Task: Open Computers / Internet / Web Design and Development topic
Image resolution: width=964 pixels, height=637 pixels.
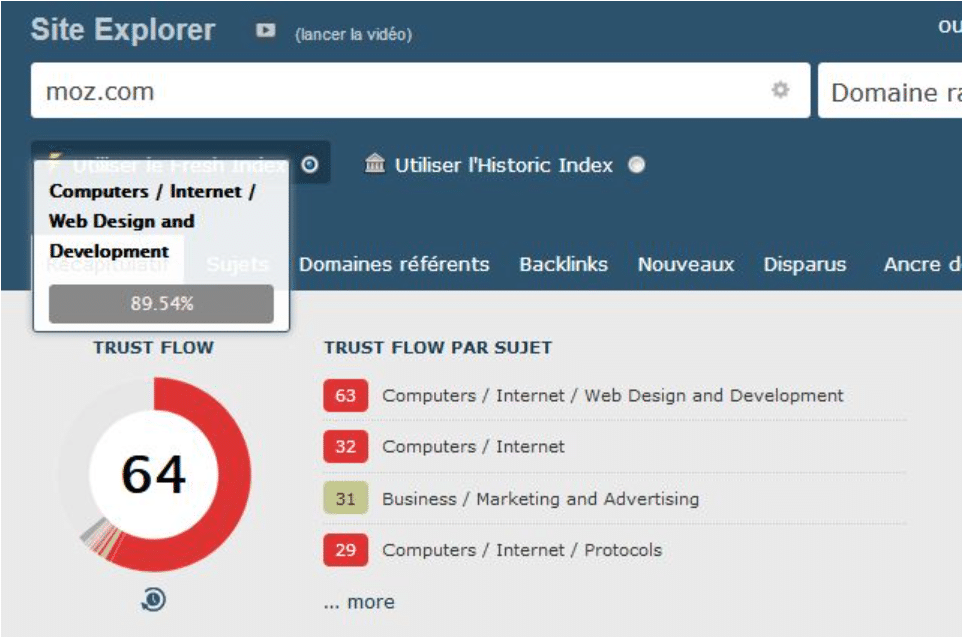Action: 613,395
